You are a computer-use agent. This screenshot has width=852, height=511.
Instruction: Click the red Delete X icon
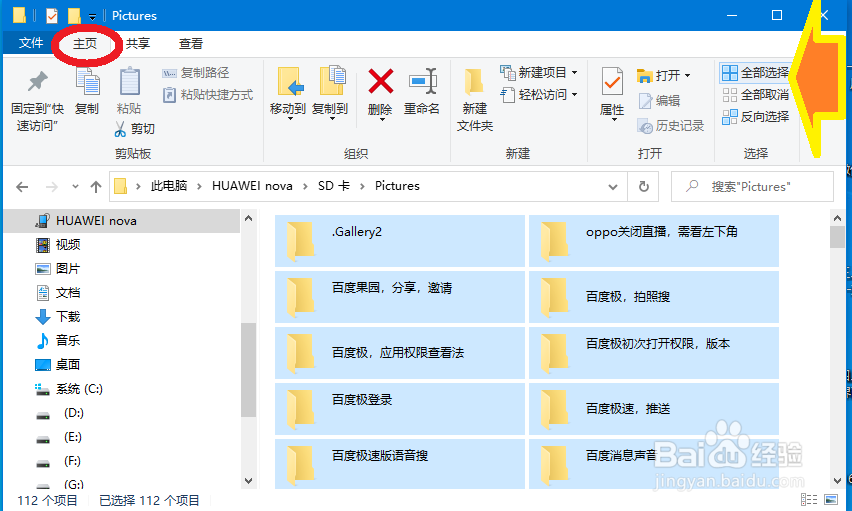[x=380, y=82]
